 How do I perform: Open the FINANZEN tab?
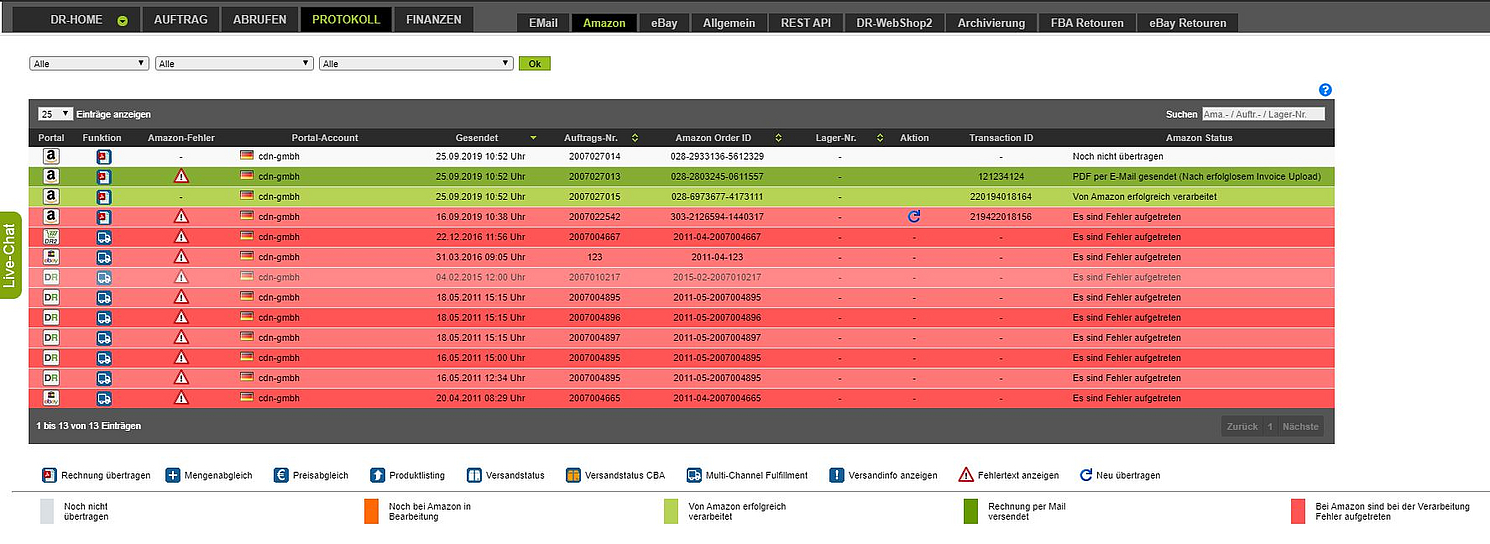coord(434,19)
